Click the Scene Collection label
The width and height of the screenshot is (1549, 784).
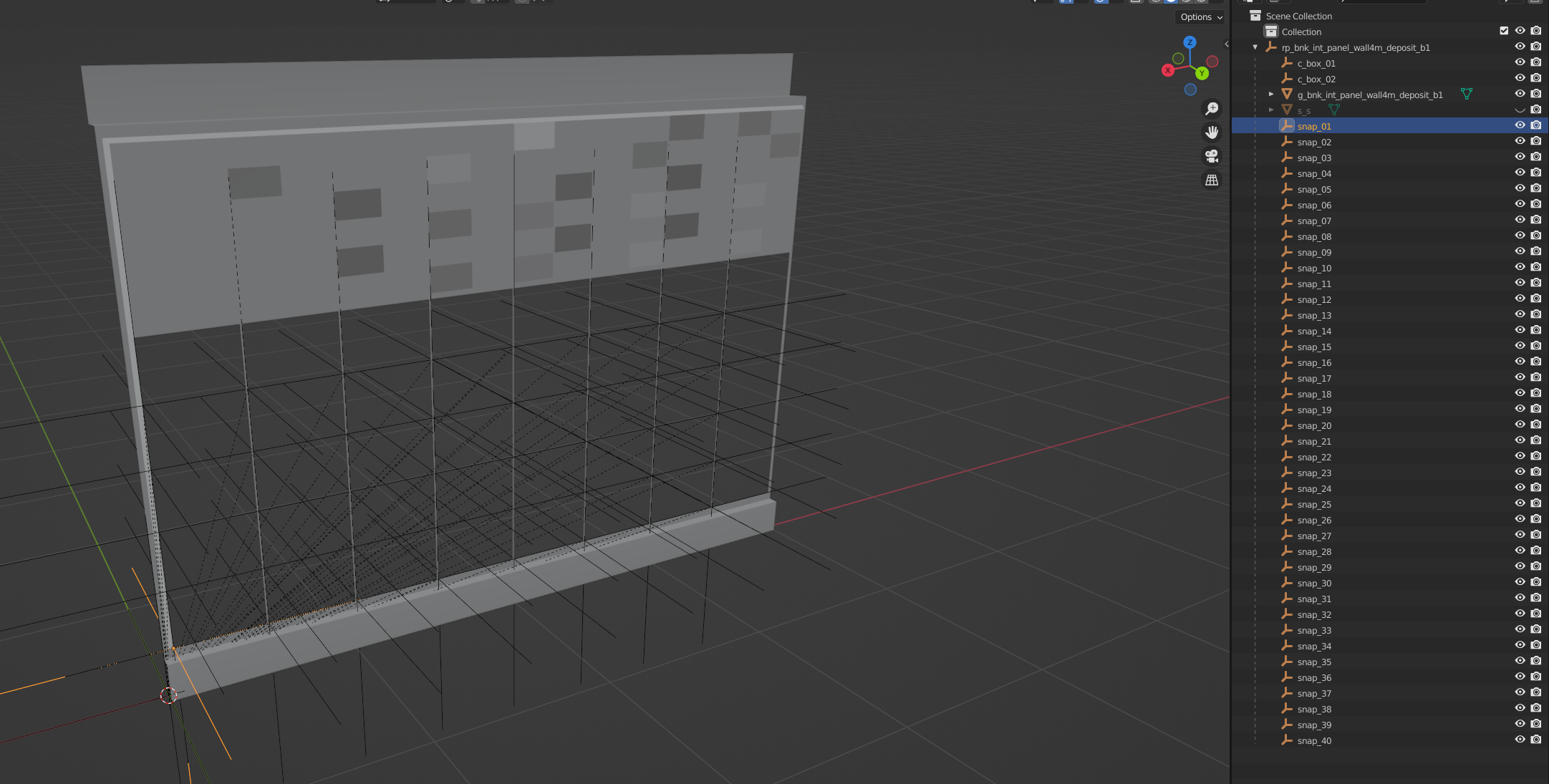pyautogui.click(x=1298, y=16)
